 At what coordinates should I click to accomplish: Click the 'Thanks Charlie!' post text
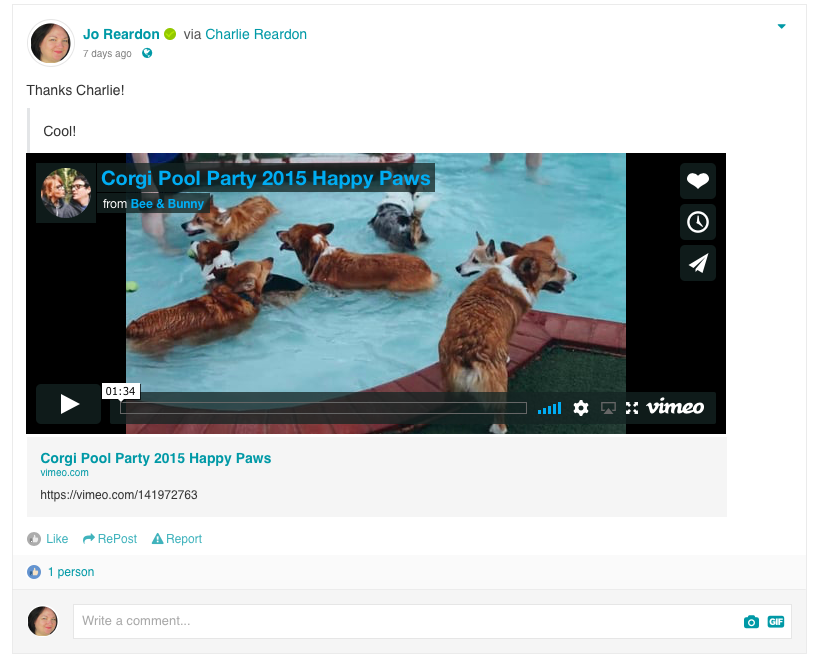pos(76,90)
